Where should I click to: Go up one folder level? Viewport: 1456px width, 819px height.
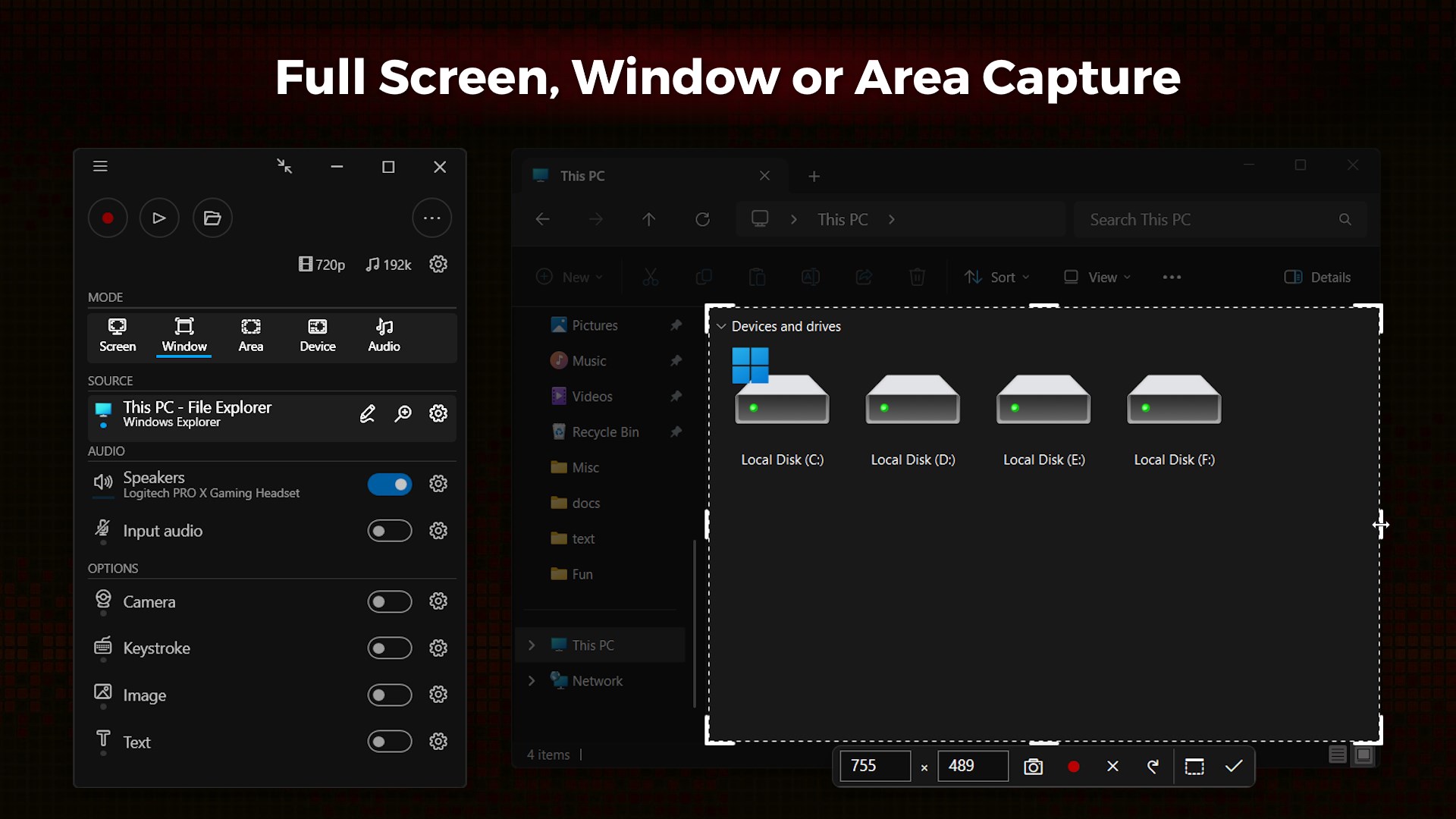tap(649, 220)
